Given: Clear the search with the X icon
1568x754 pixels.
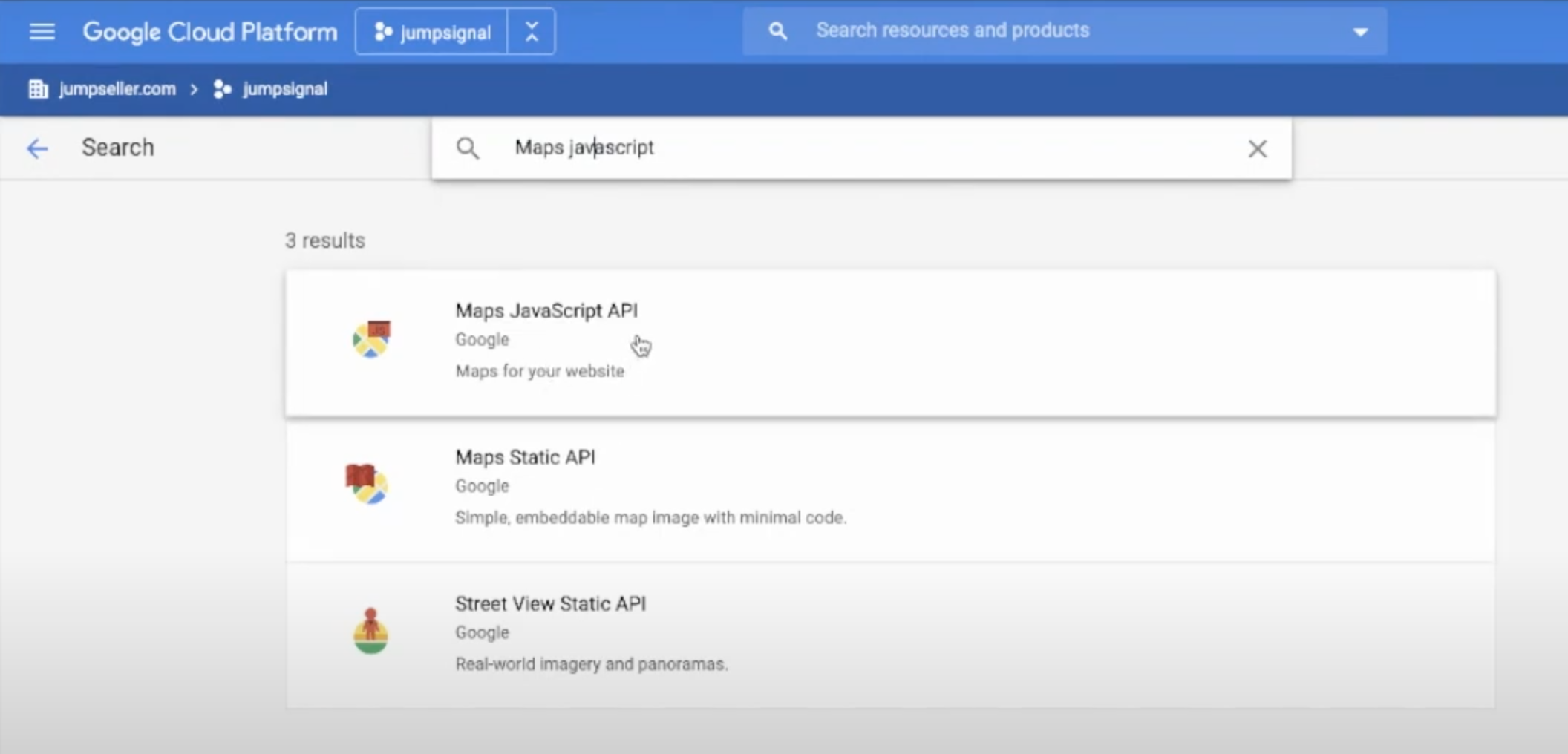Looking at the screenshot, I should pyautogui.click(x=1257, y=149).
